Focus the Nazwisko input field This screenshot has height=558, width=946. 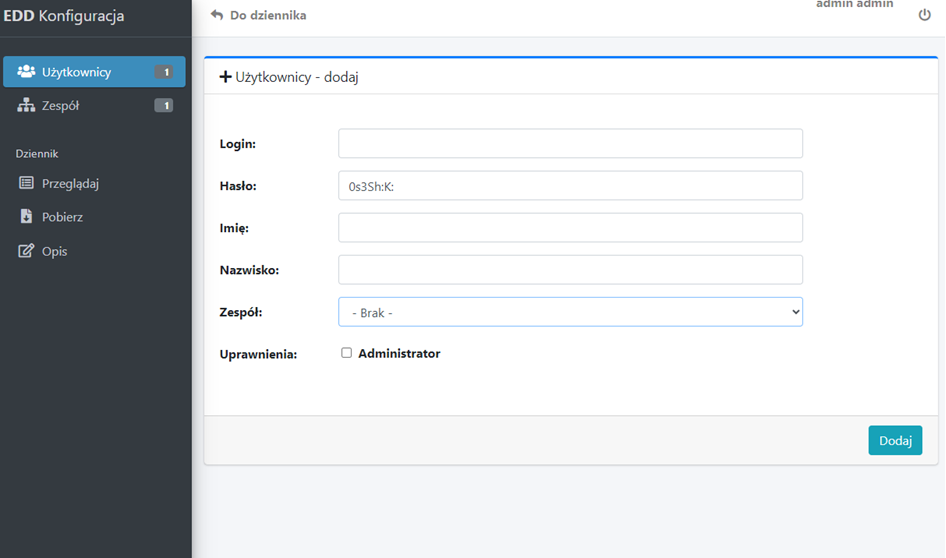(570, 270)
